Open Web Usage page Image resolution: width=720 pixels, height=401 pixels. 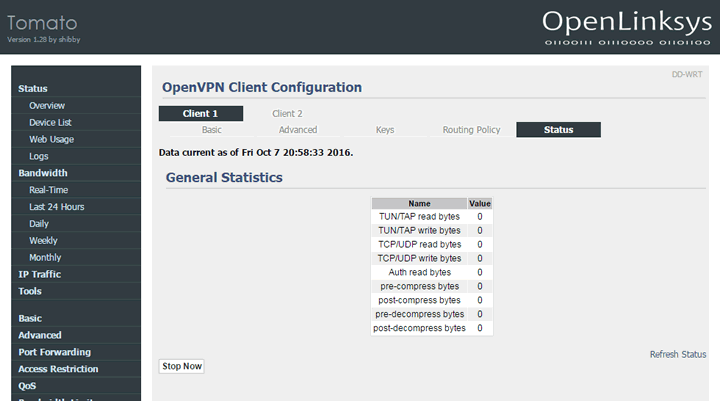point(51,139)
